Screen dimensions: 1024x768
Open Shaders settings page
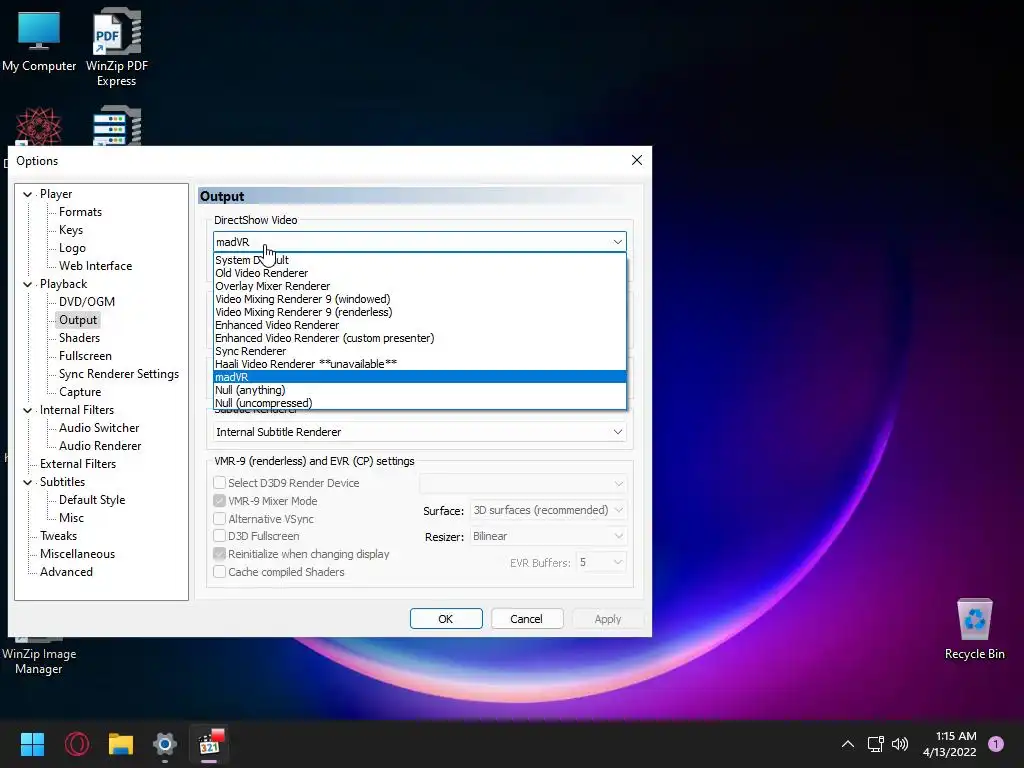tap(79, 338)
